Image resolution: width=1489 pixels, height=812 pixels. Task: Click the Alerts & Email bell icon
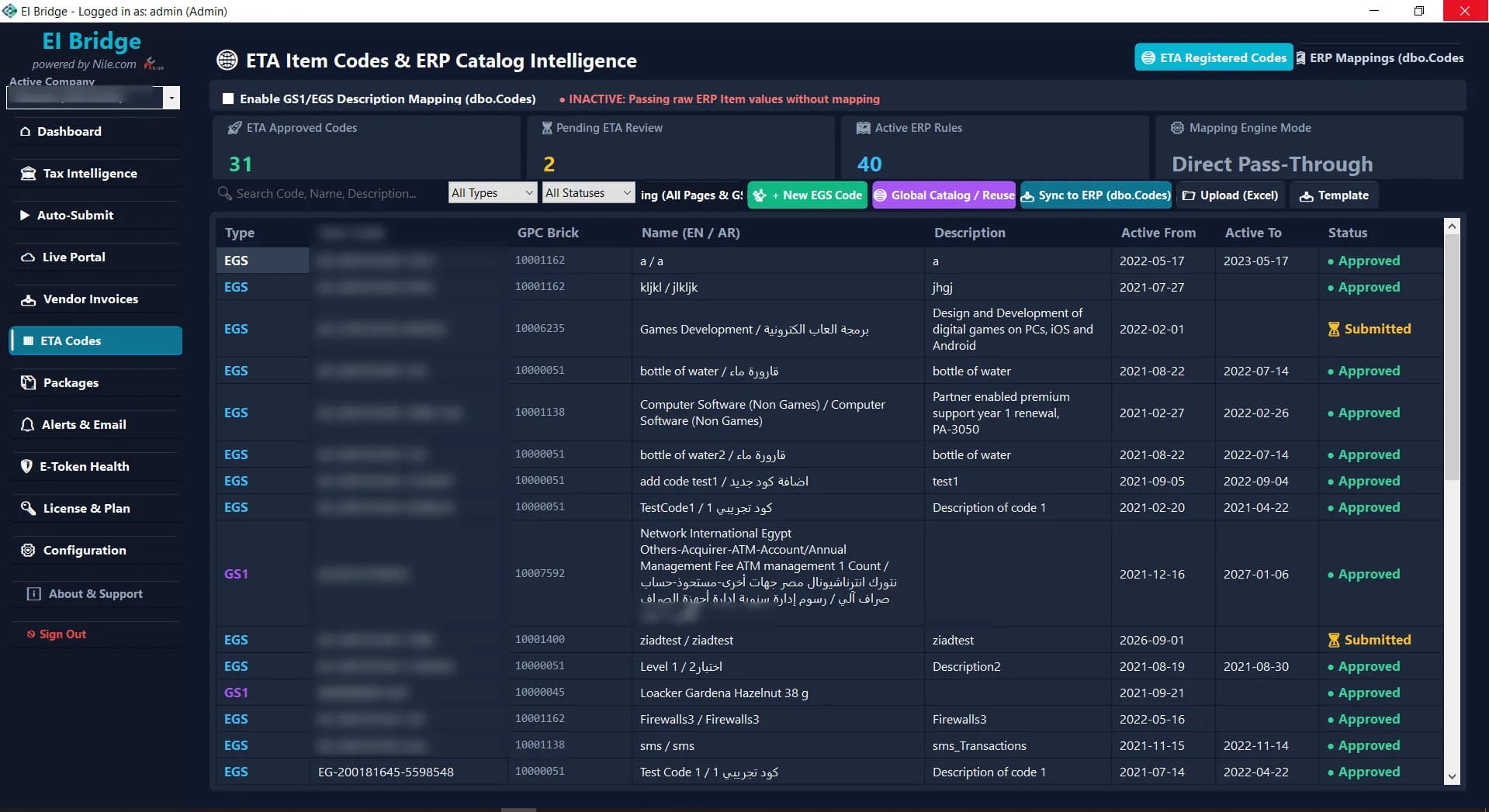click(x=27, y=425)
